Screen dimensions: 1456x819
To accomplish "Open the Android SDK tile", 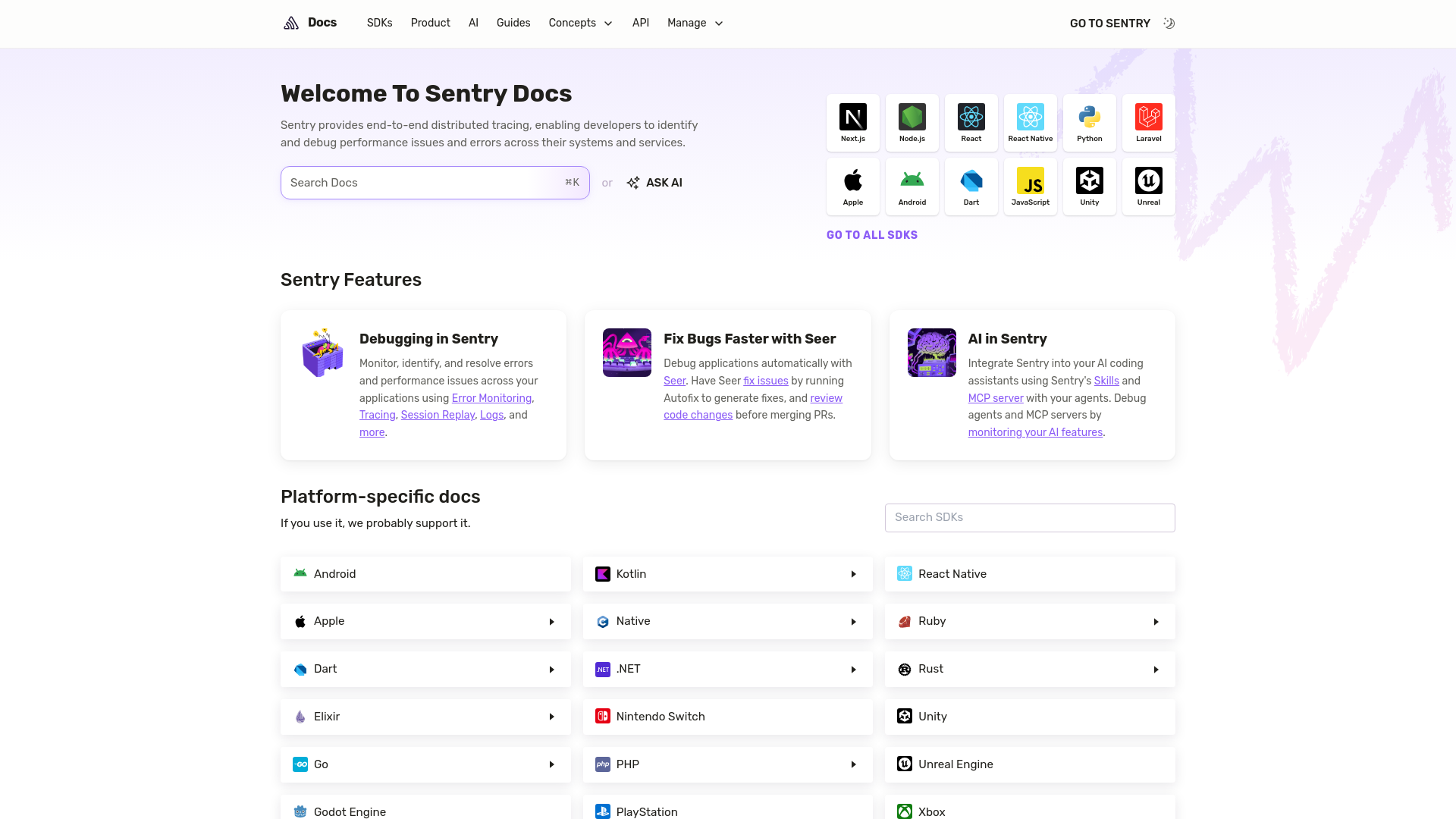I will click(x=912, y=187).
